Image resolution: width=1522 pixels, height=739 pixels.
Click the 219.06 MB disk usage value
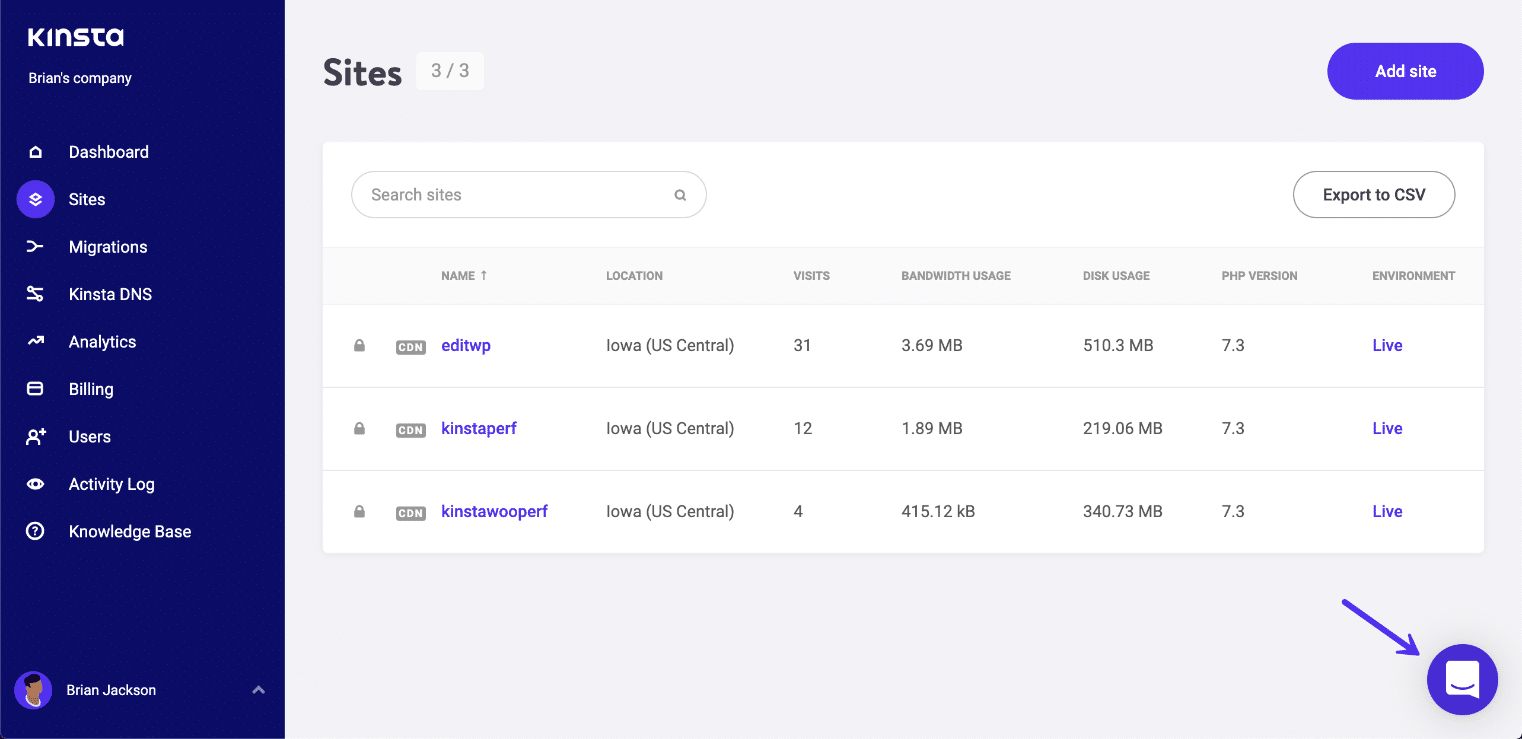coord(1123,429)
